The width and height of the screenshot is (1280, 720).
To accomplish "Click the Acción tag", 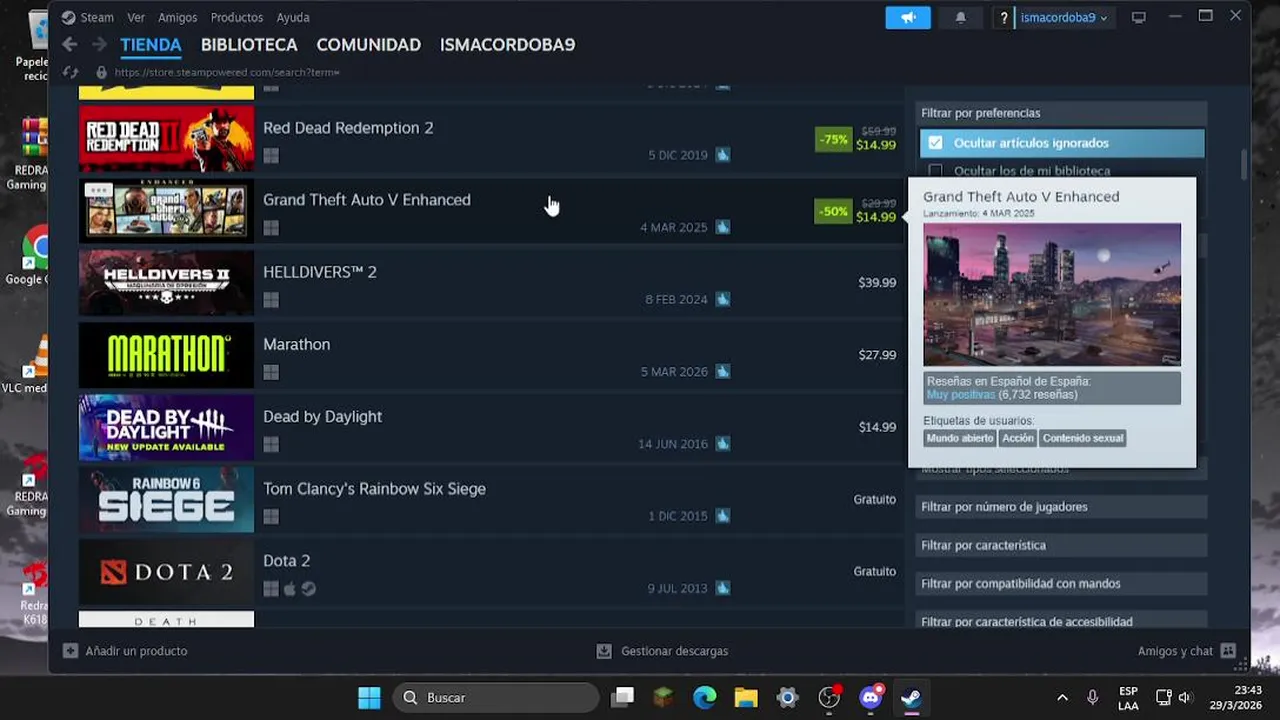I will coord(1018,438).
